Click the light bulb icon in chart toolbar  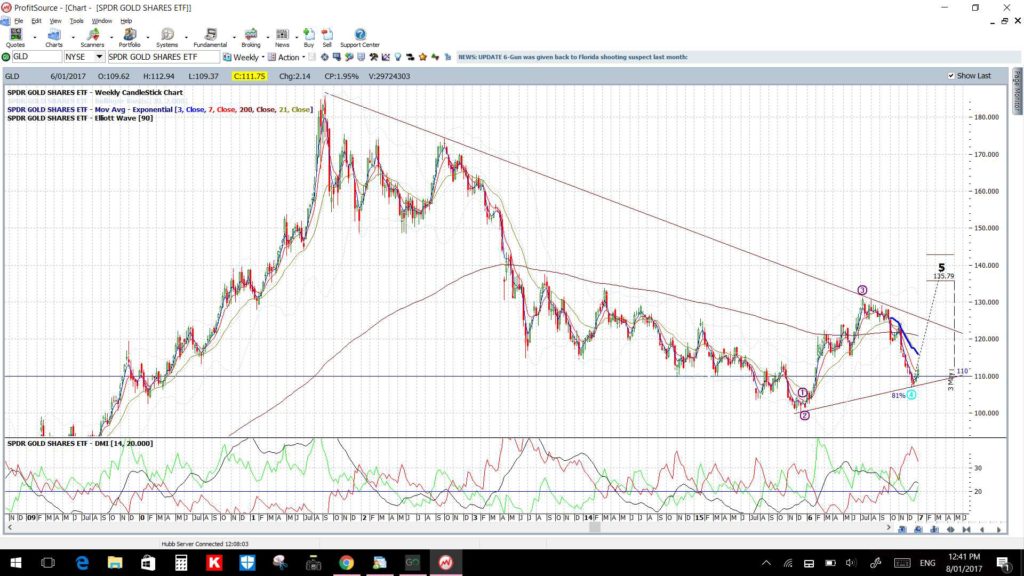pyautogui.click(x=398, y=57)
